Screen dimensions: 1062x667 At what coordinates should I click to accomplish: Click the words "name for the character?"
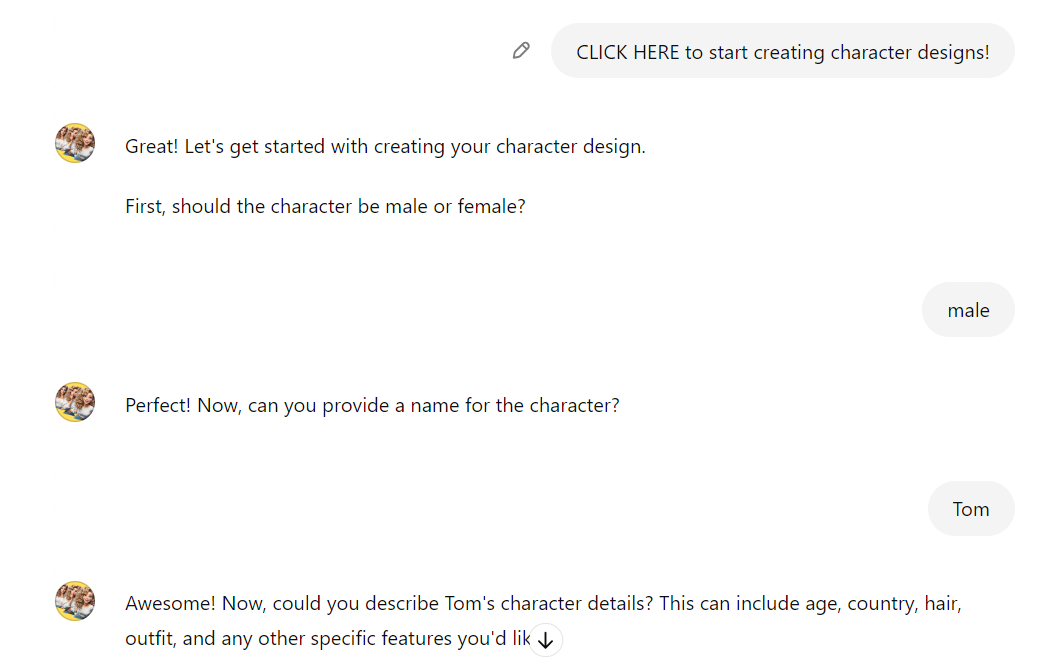(x=515, y=406)
